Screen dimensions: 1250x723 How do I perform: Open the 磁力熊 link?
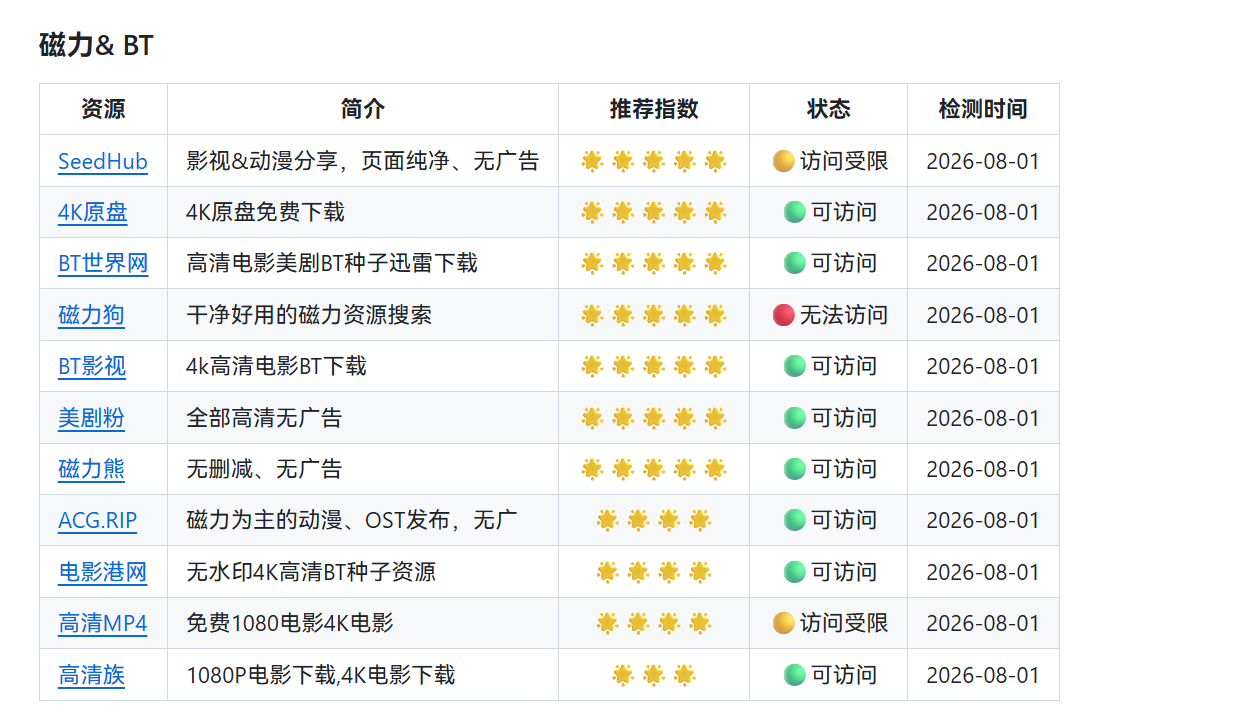click(91, 469)
